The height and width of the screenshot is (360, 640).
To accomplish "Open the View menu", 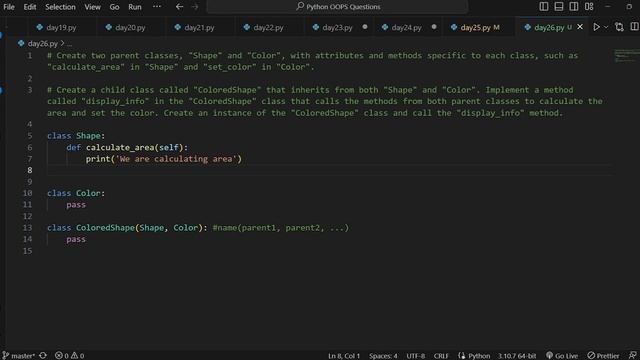I will 93,7.
